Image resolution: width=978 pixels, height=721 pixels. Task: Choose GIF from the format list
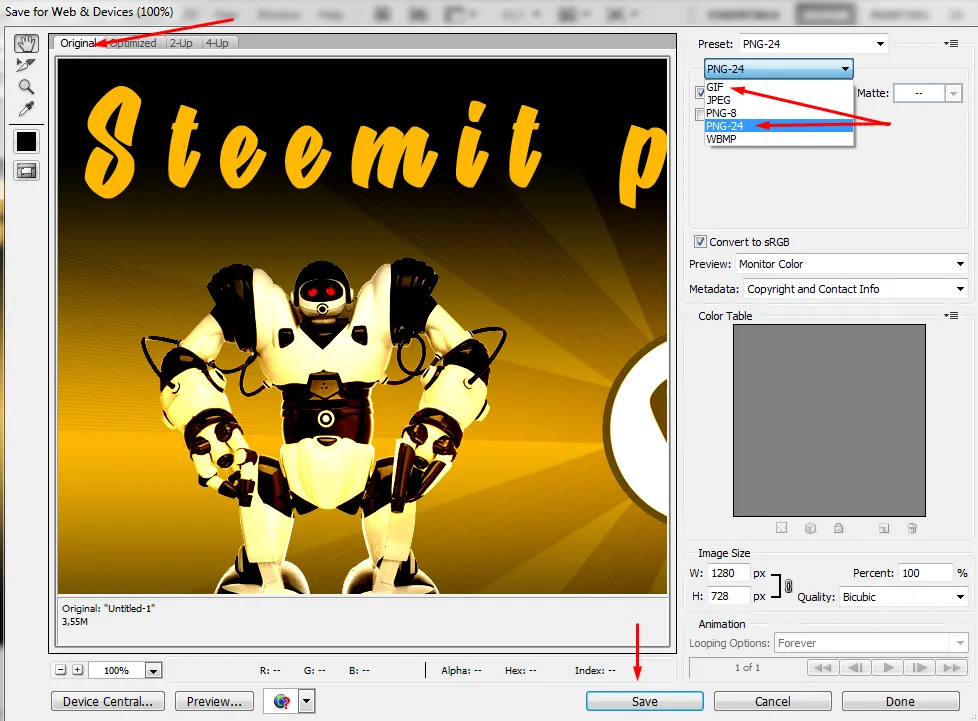pyautogui.click(x=778, y=87)
